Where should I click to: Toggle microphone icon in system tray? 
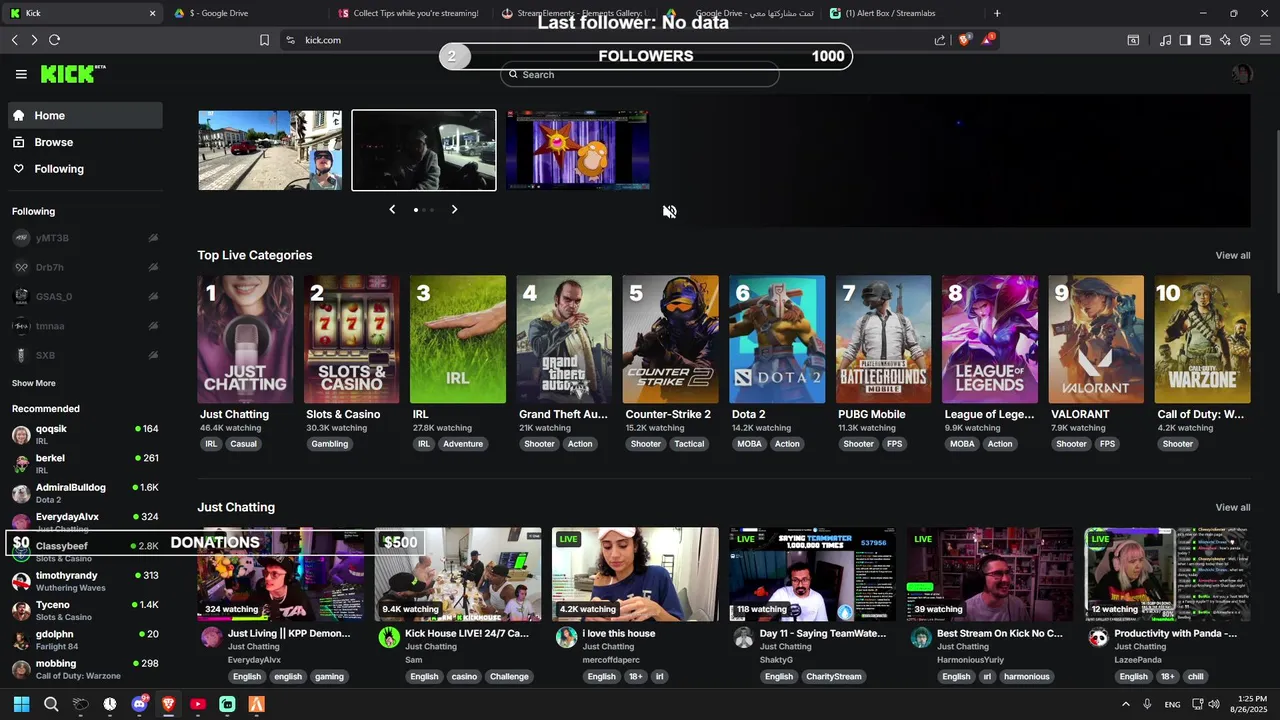[x=1147, y=704]
